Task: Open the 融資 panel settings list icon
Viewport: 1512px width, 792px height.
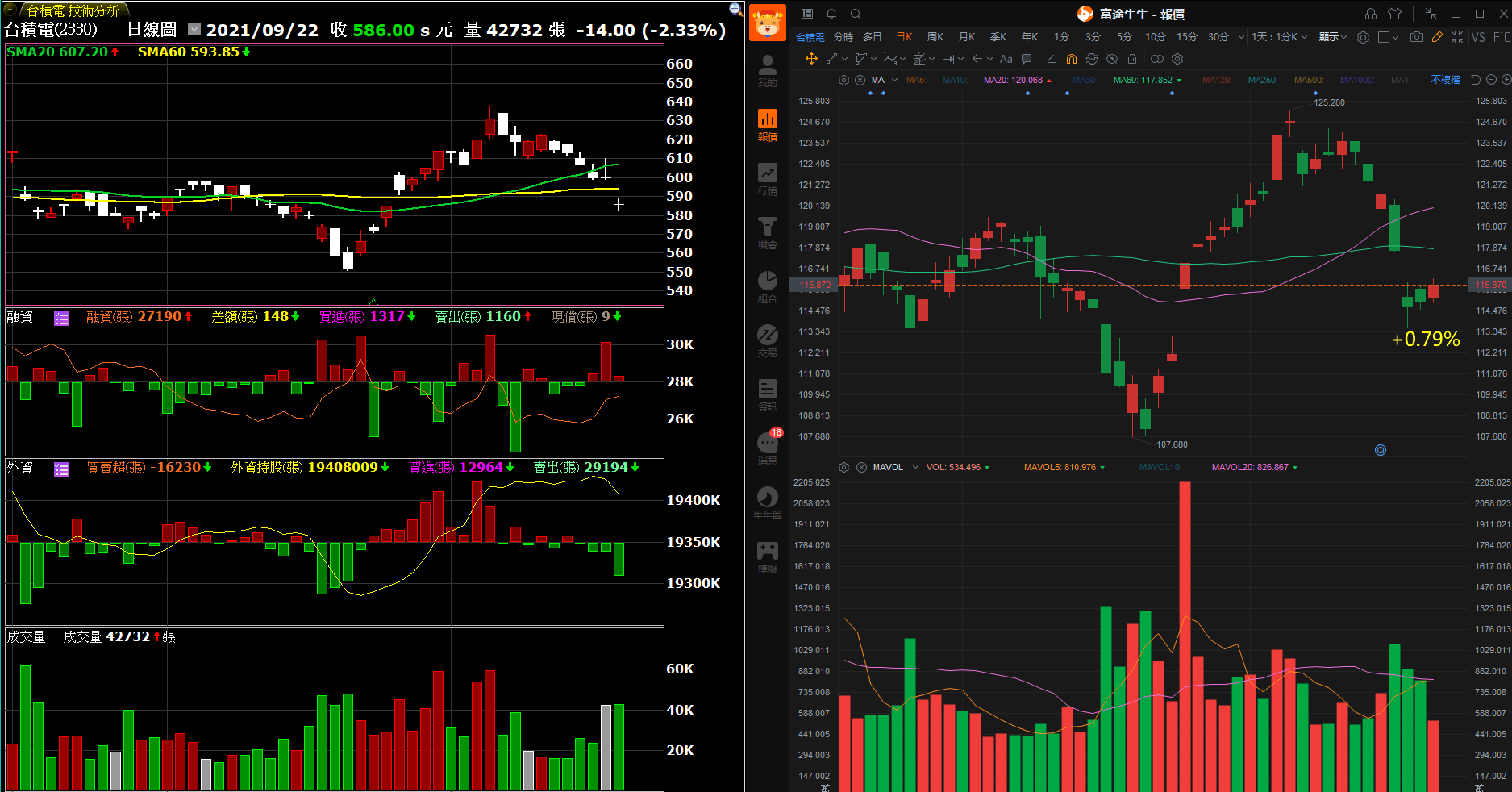Action: (x=61, y=318)
